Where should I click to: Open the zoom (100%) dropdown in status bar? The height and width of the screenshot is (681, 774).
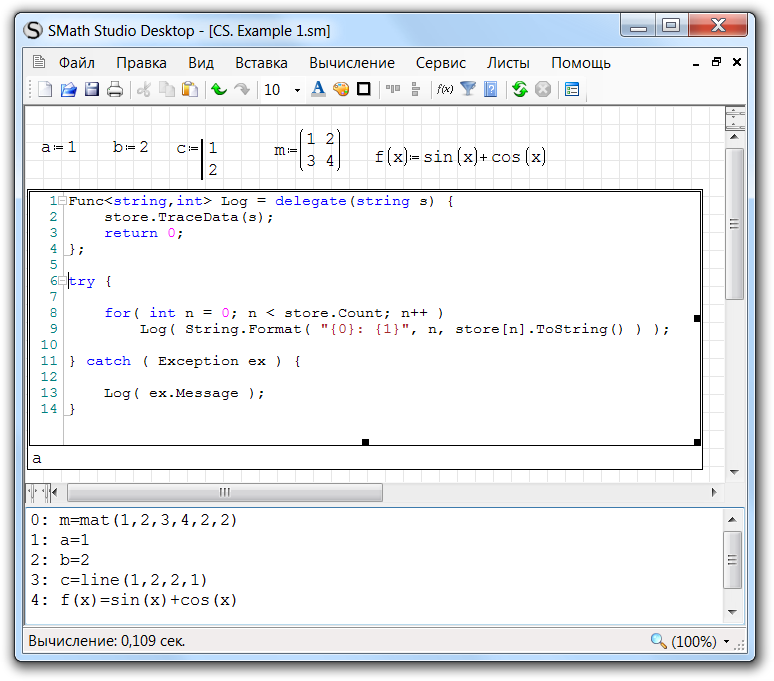click(726, 641)
